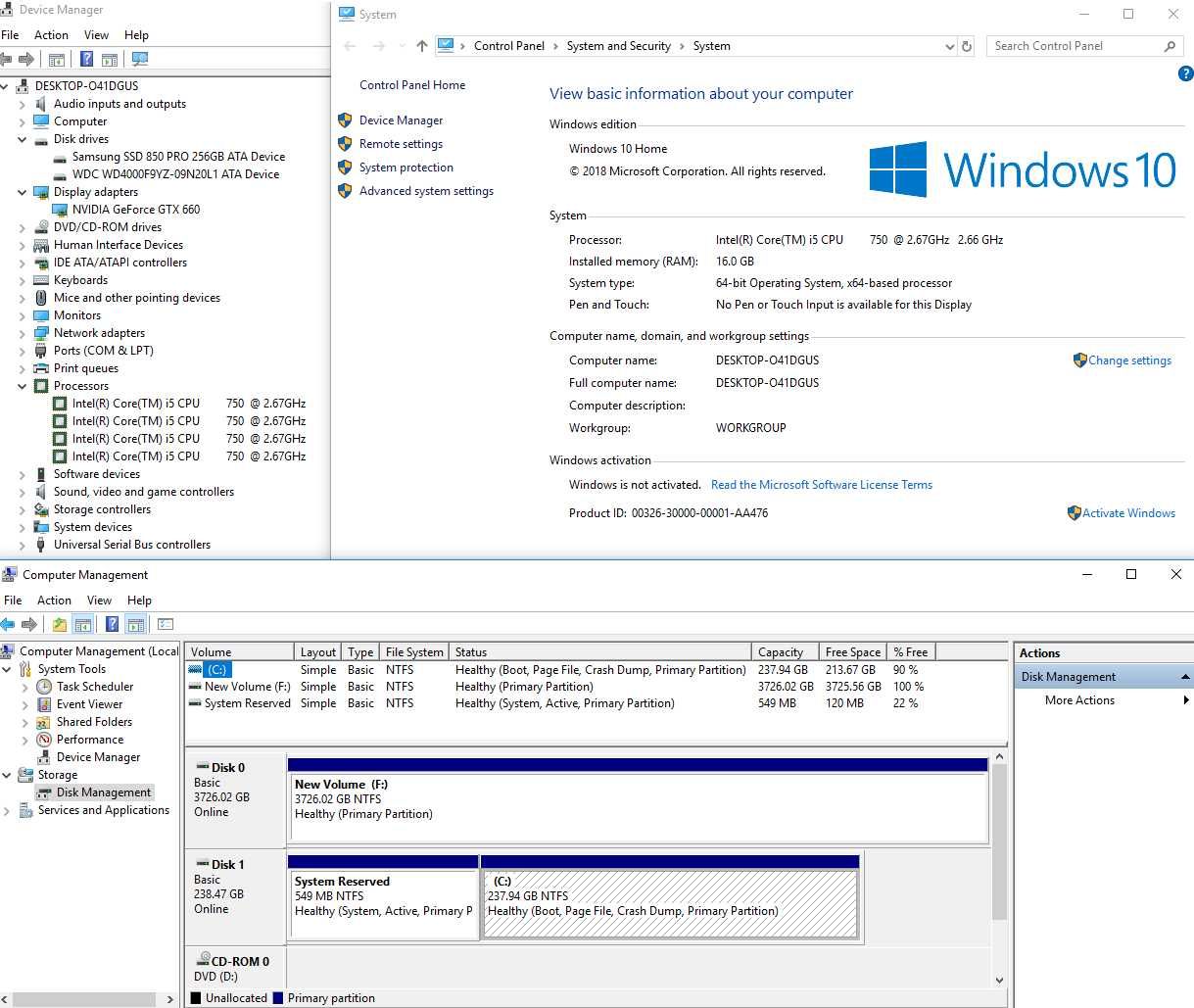Expand the Monitors node
Image resolution: width=1194 pixels, height=1008 pixels.
(23, 315)
